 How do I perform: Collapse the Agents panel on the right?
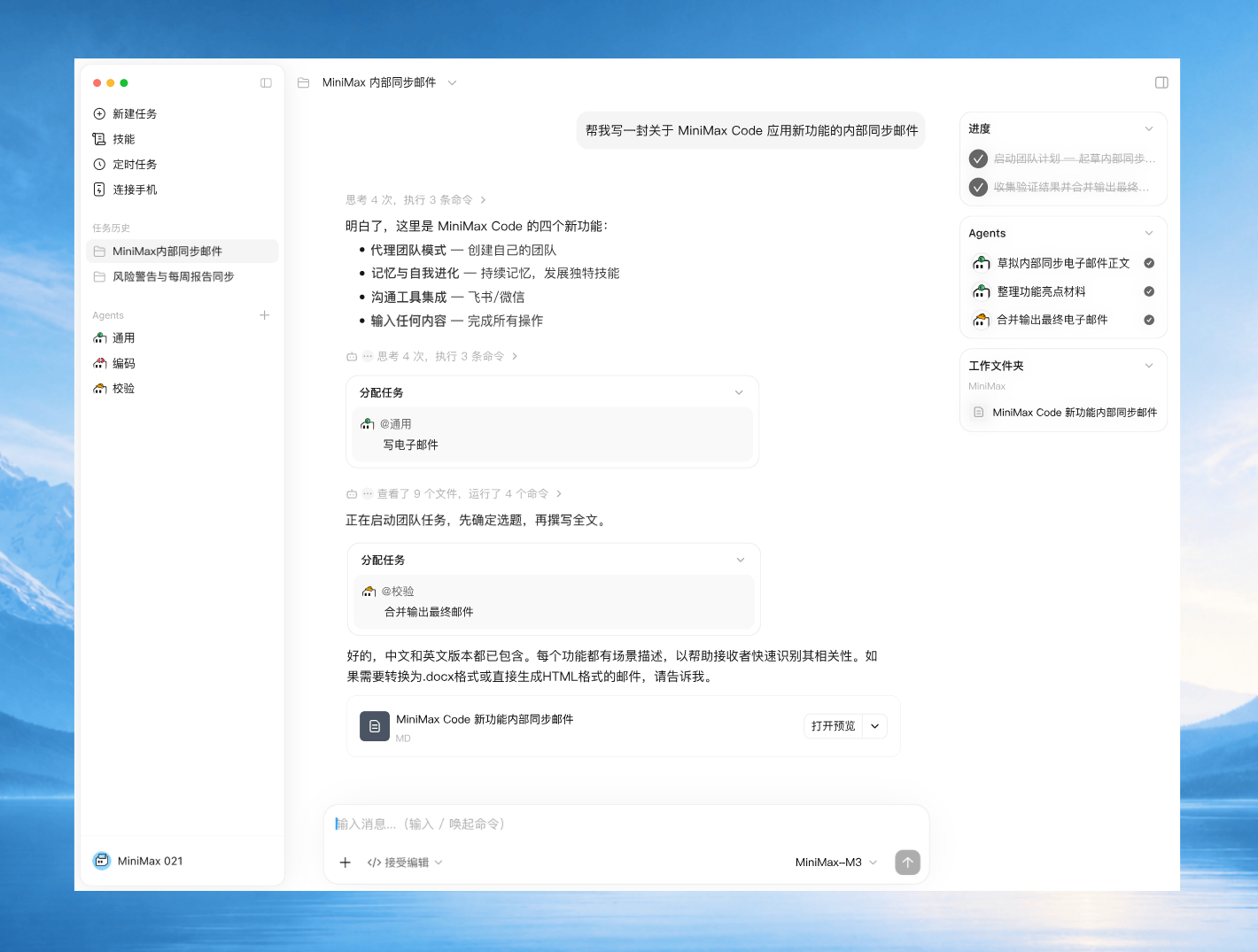[x=1149, y=233]
